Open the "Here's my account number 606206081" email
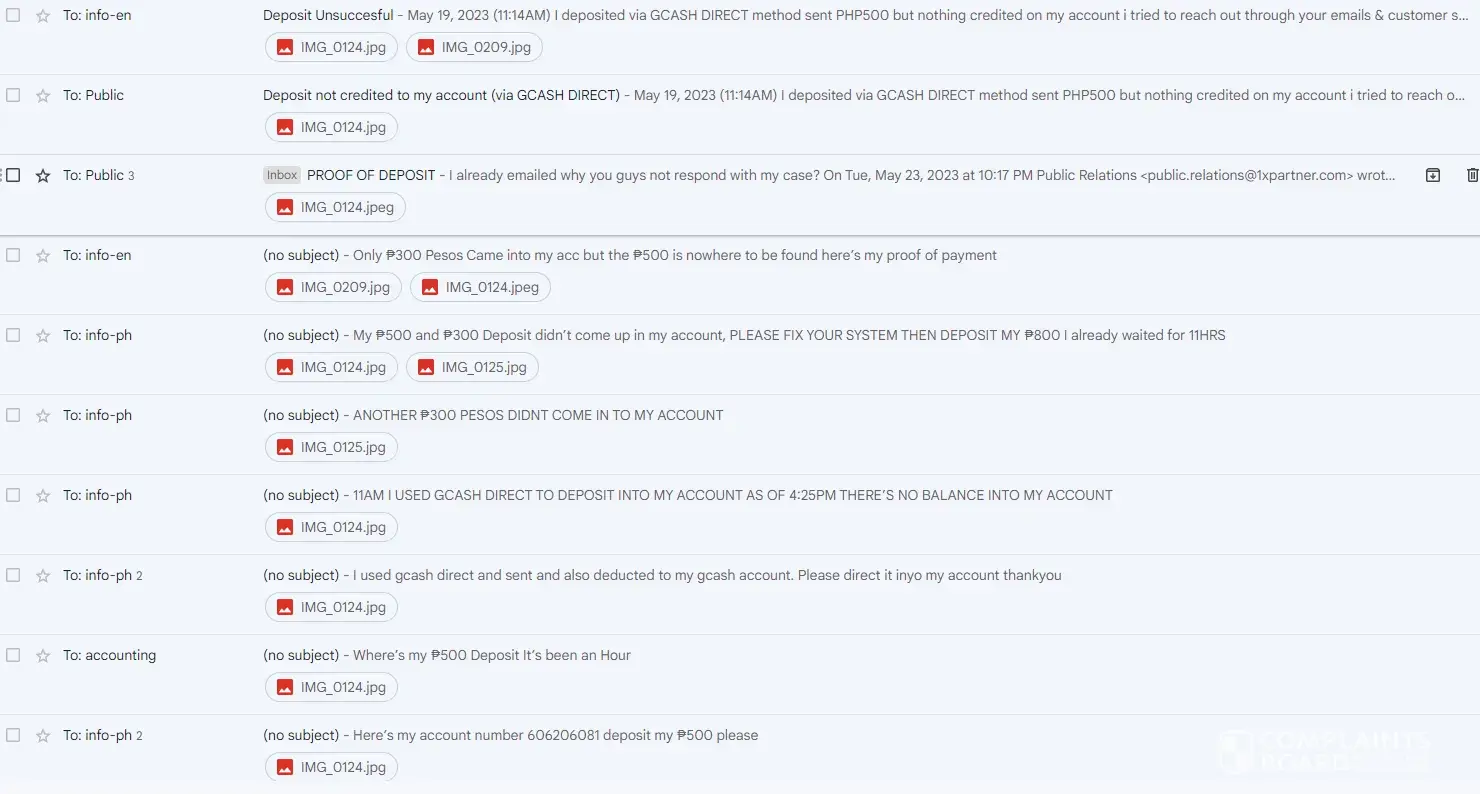Viewport: 1480px width, 794px height. [555, 735]
